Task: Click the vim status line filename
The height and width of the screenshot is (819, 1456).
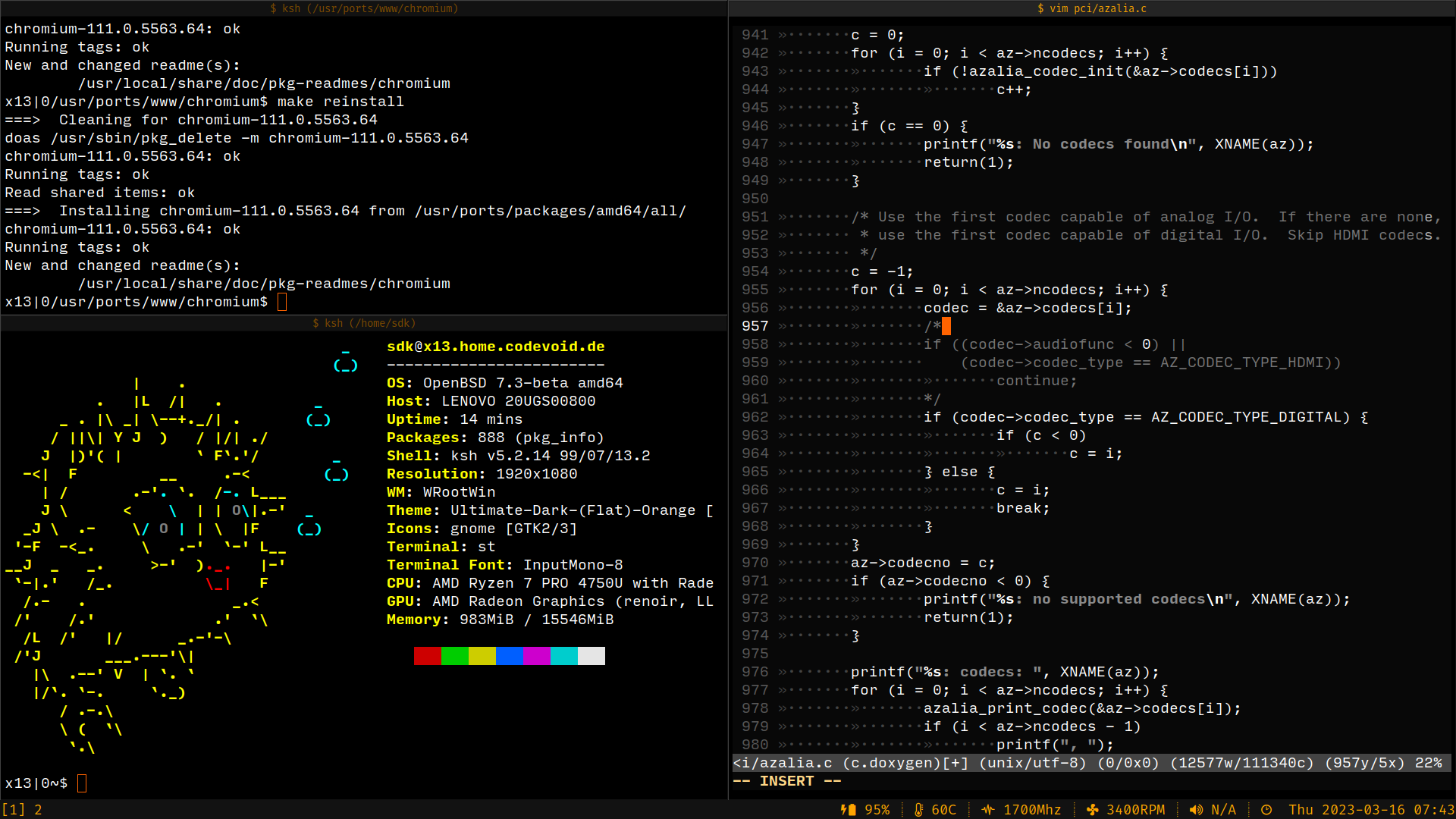Action: click(783, 763)
